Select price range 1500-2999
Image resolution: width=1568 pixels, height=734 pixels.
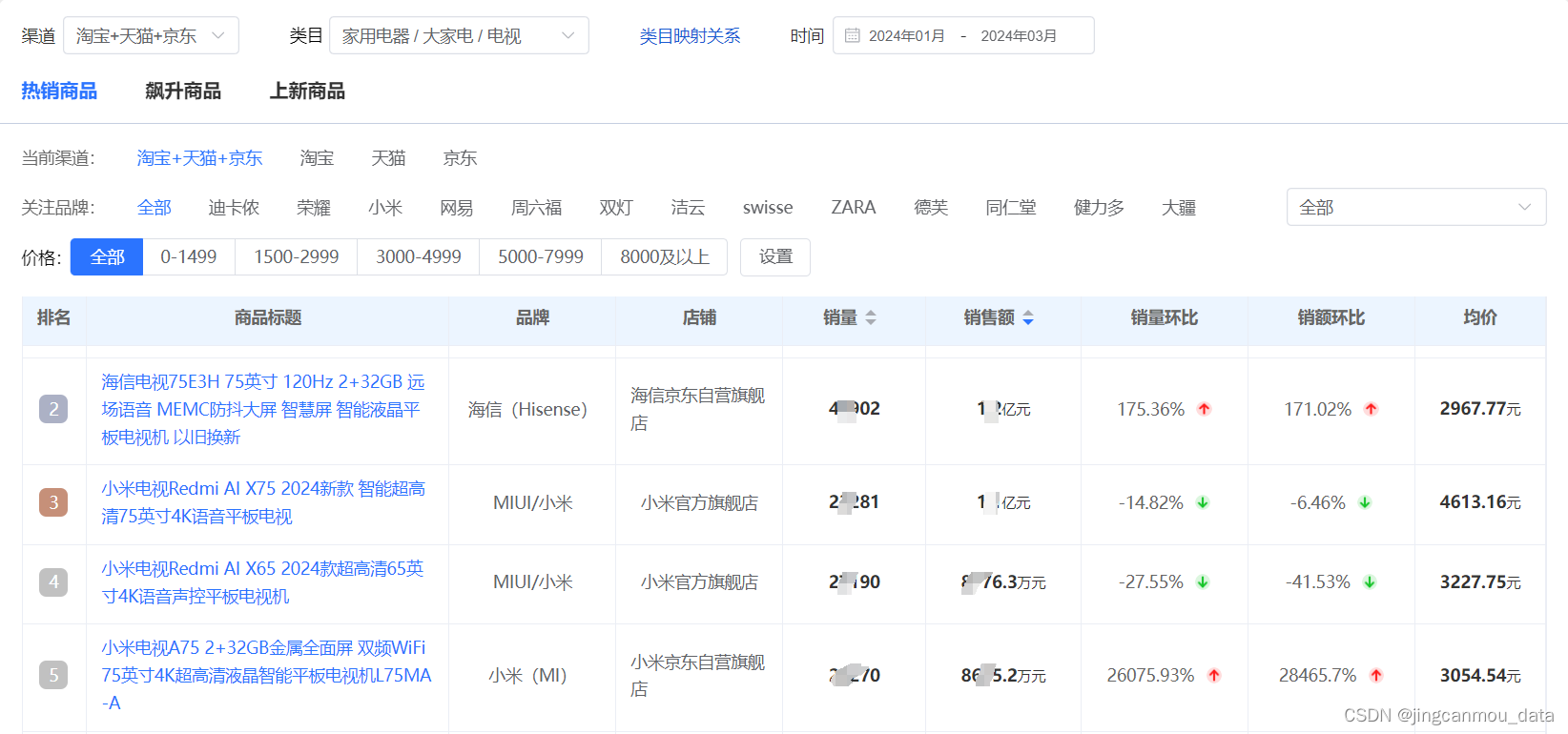click(297, 257)
